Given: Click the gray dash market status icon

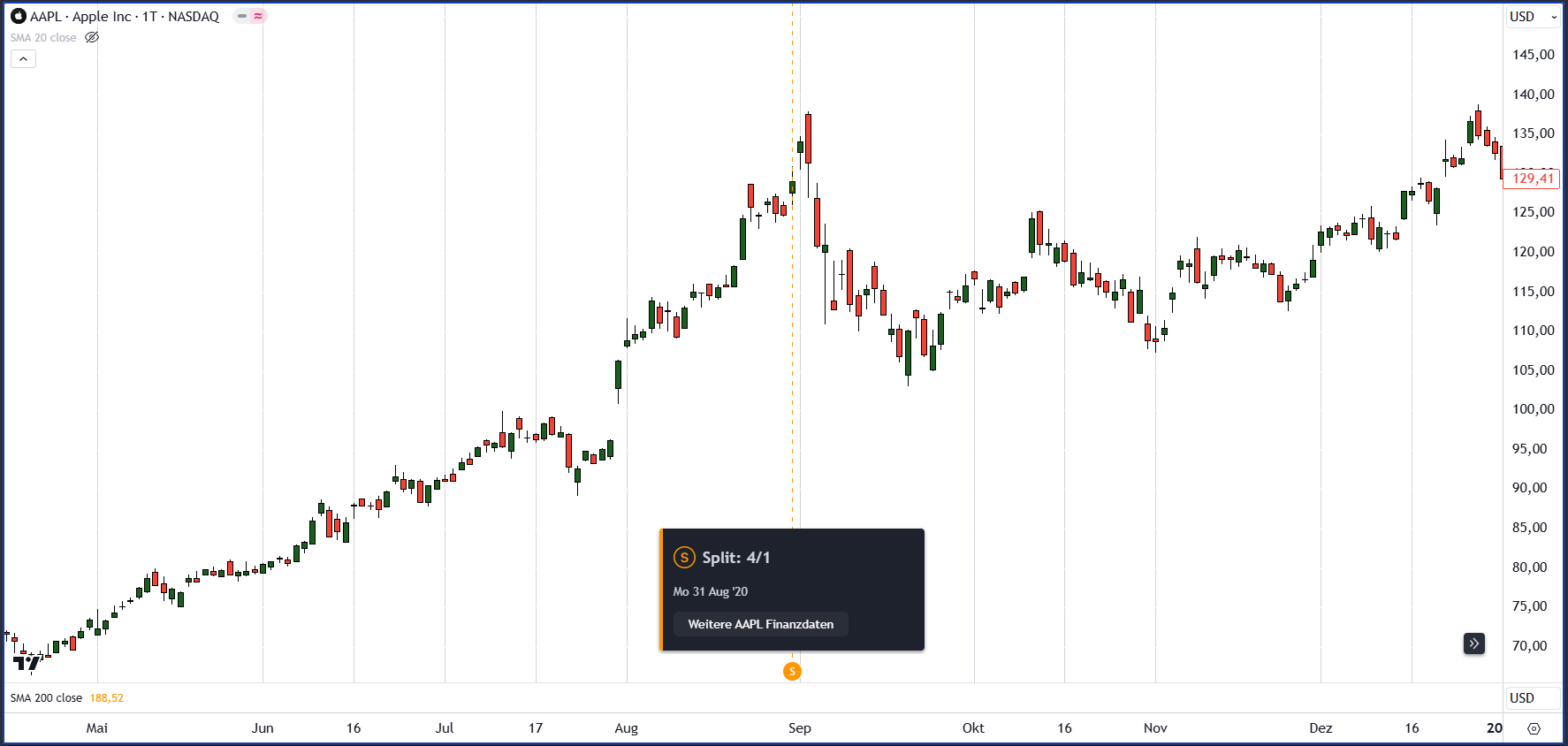Looking at the screenshot, I should [241, 16].
